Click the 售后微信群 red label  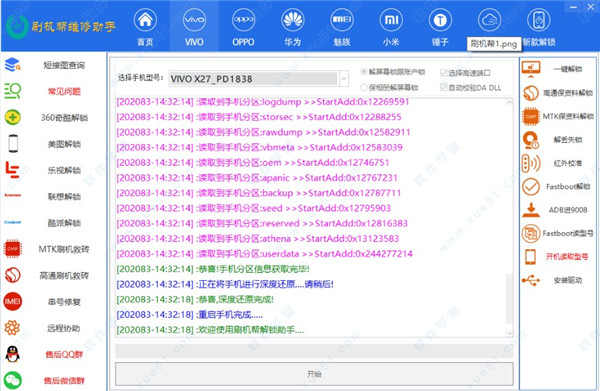click(x=64, y=380)
